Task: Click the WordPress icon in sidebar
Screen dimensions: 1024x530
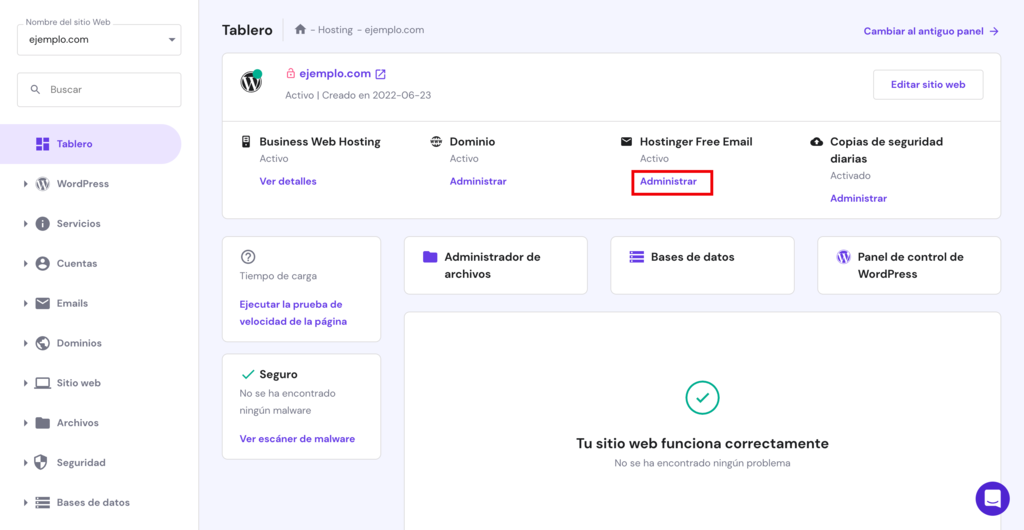Action: coord(42,184)
